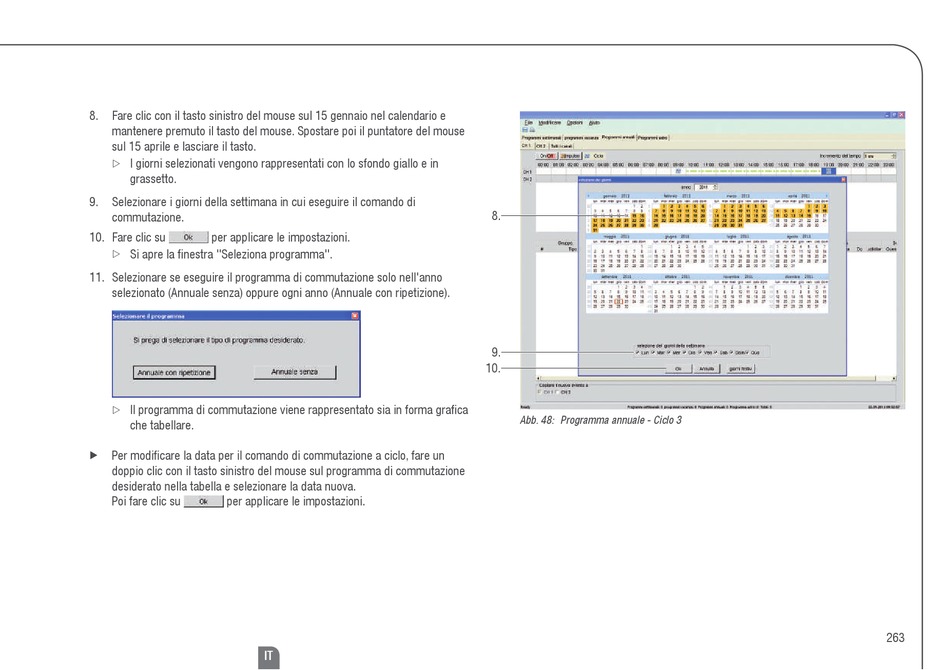Click the 12:00 label on the time scale
950x670 pixels.
tap(723, 164)
